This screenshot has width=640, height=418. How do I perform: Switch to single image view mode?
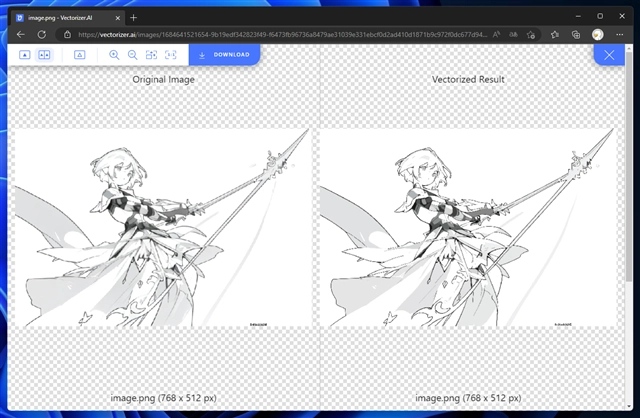[24, 55]
